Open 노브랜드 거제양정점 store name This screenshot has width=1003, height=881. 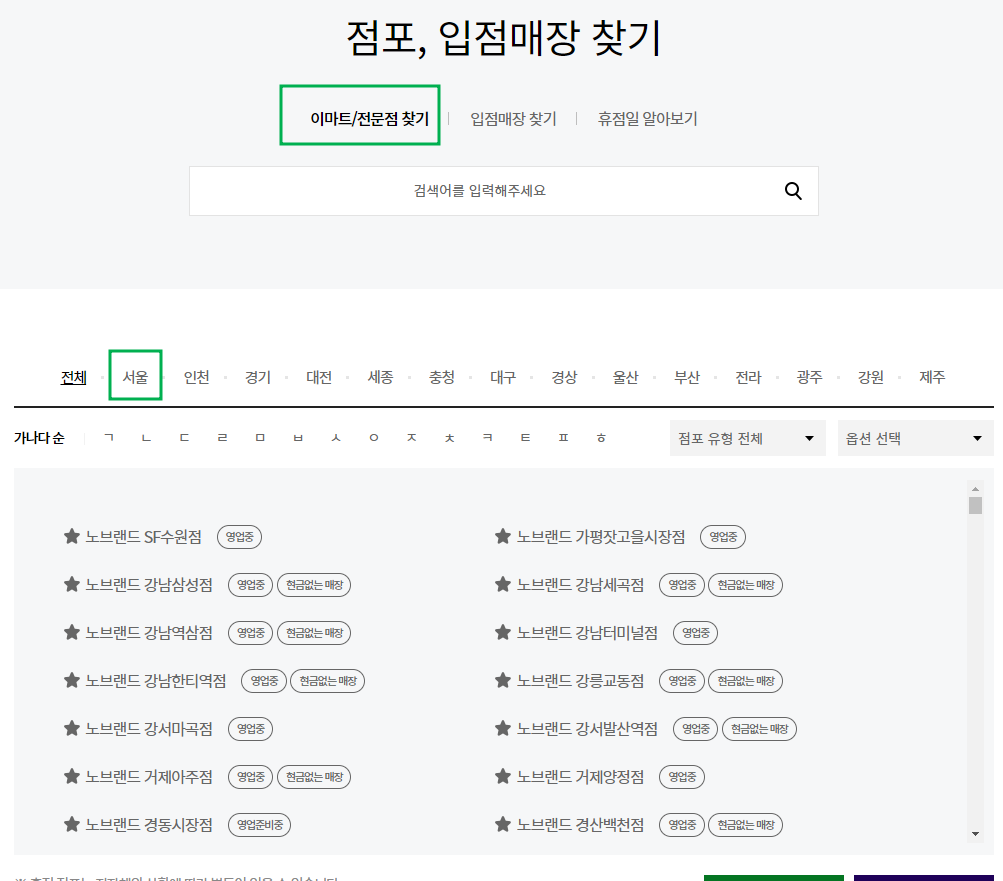580,776
